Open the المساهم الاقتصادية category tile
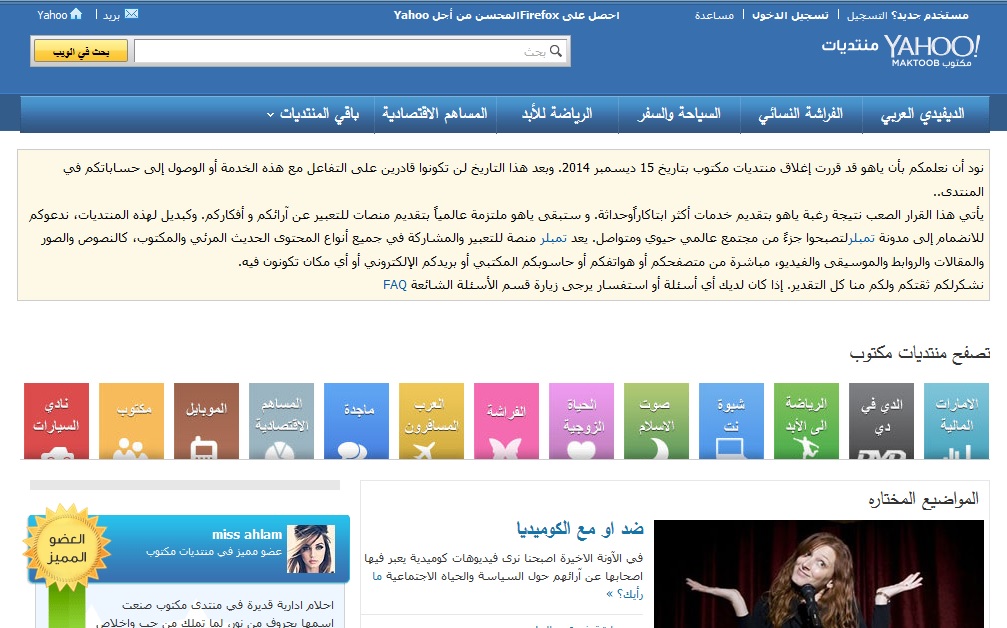The image size is (1007, 628). (281, 421)
